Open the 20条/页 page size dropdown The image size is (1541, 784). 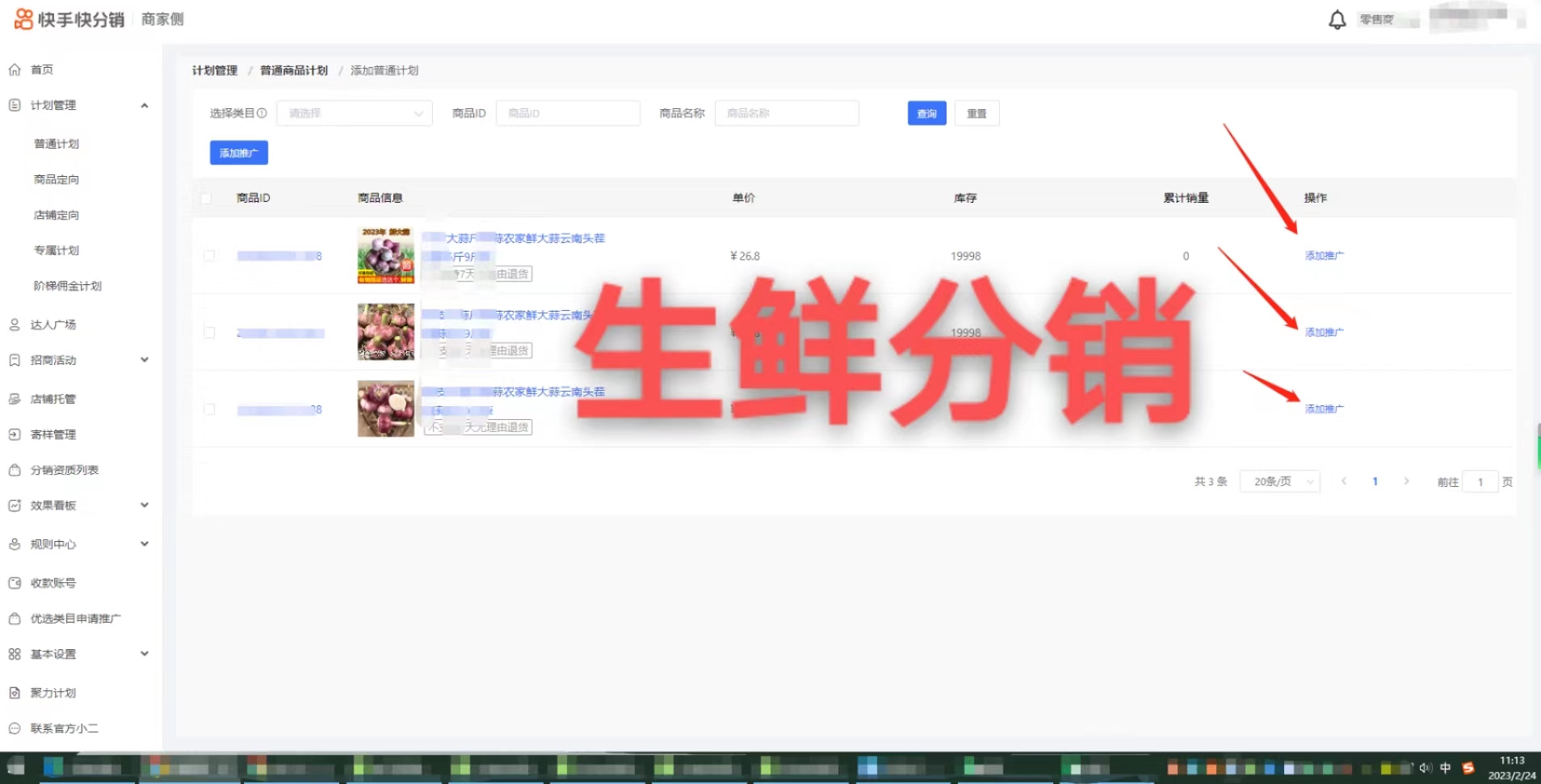pos(1279,480)
